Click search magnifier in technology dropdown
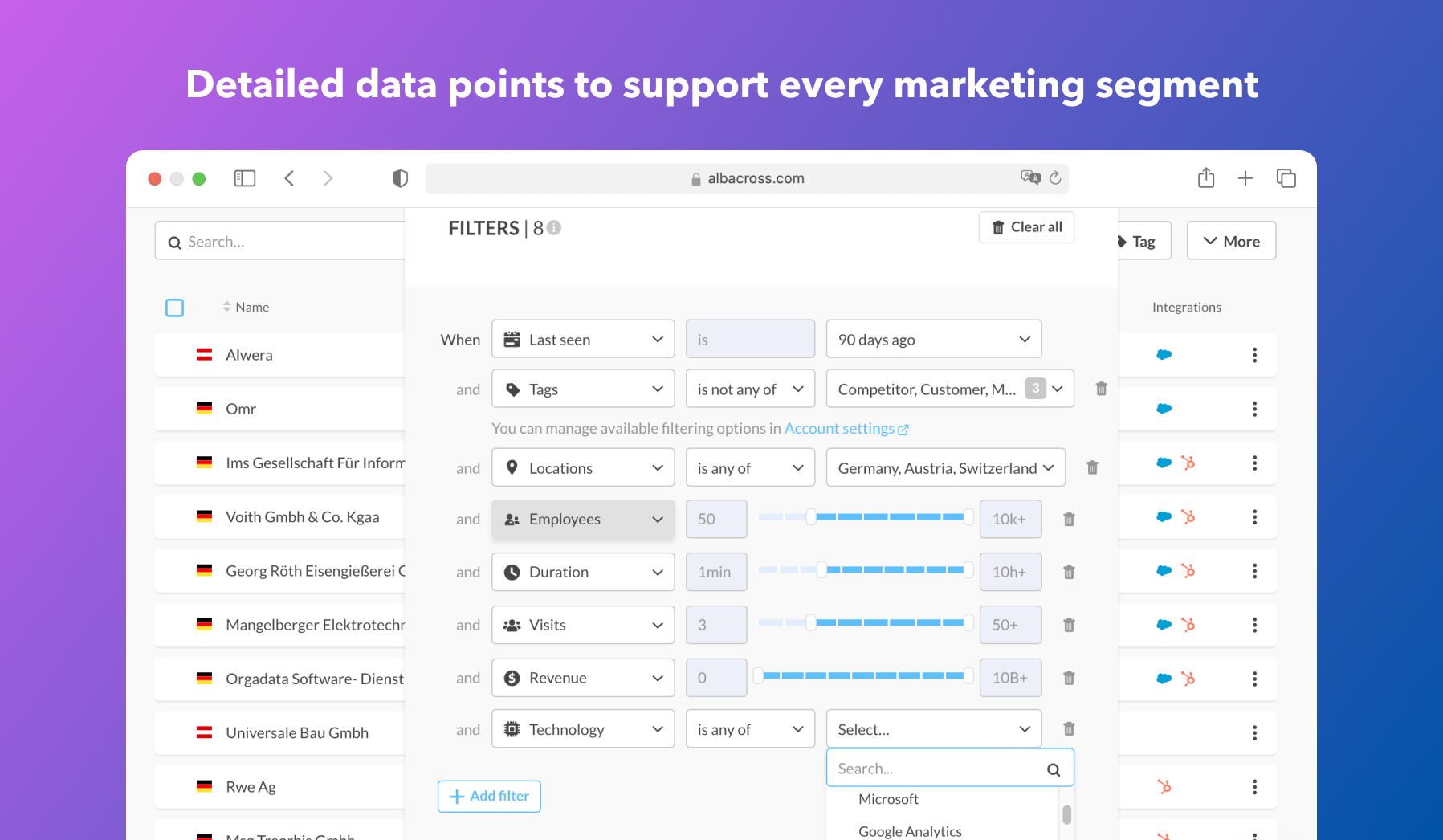1443x840 pixels. coord(1053,769)
